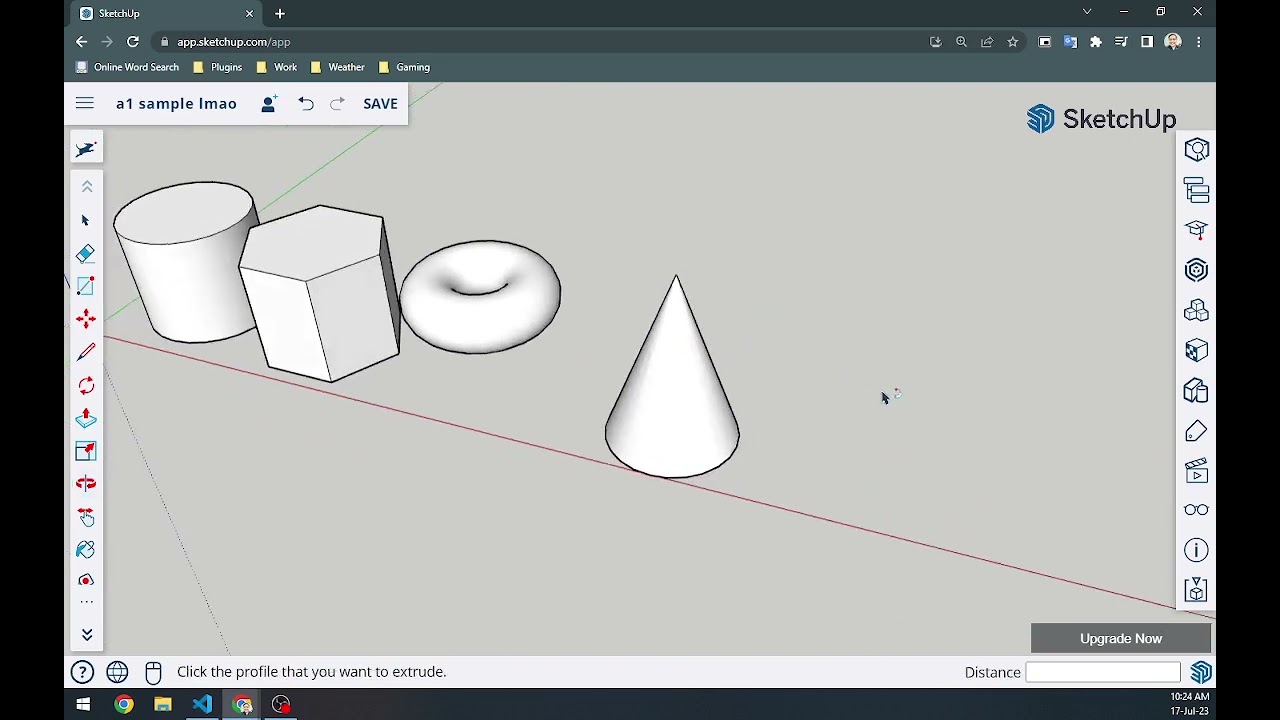Open the Display glasses panel
The image size is (1280, 720).
tap(1196, 510)
